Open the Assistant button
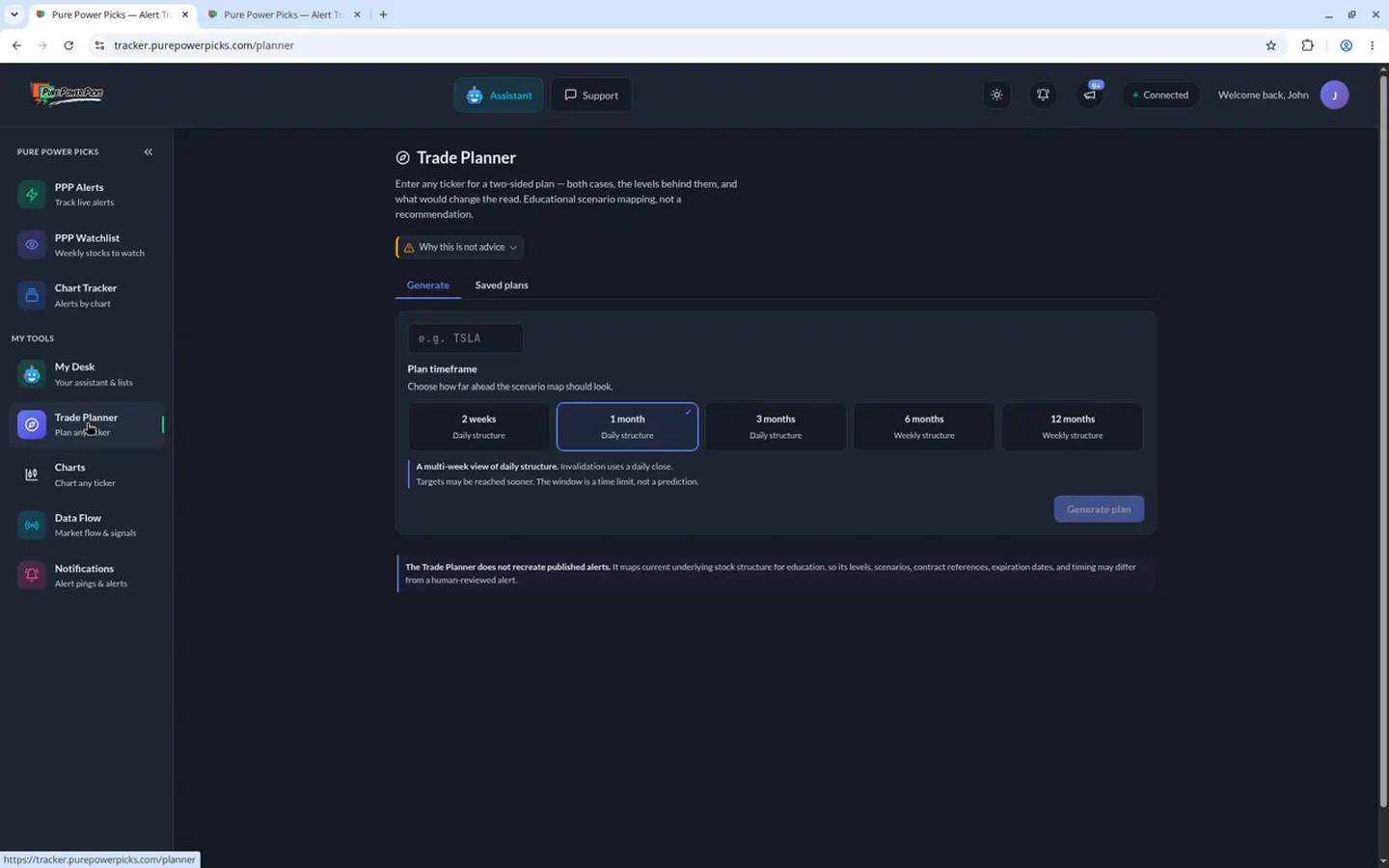Viewport: 1389px width, 868px height. coord(499,95)
